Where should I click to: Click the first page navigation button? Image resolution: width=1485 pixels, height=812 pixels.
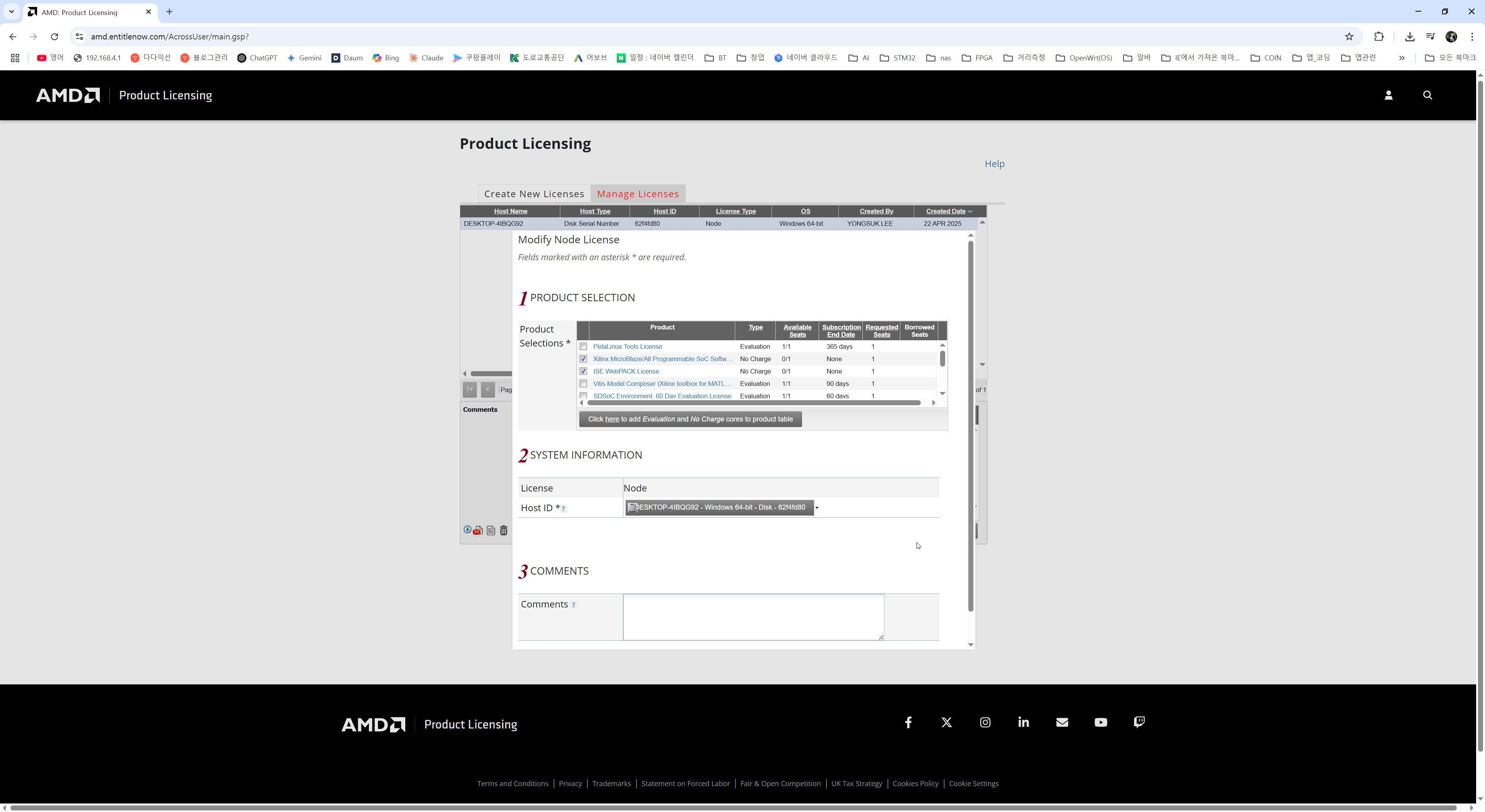(x=470, y=390)
